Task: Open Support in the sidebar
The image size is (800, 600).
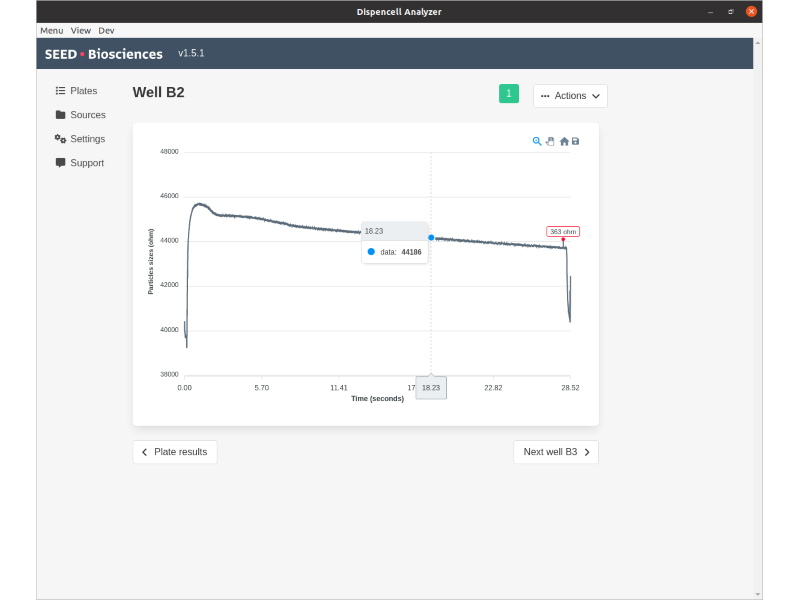Action: 87,163
